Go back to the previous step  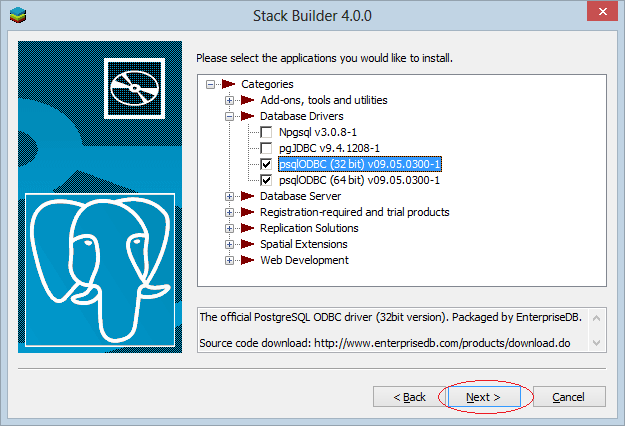pos(409,397)
